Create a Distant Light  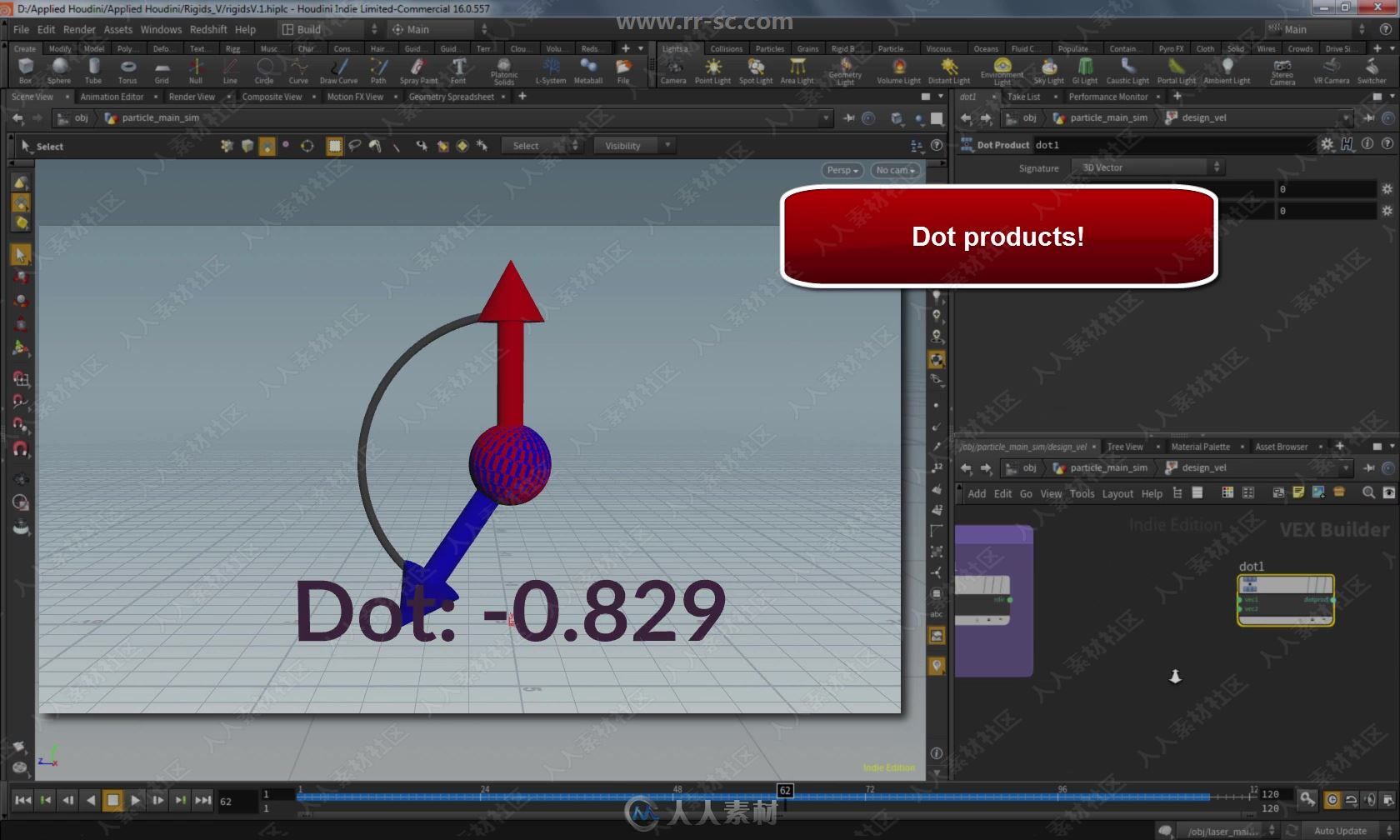949,71
